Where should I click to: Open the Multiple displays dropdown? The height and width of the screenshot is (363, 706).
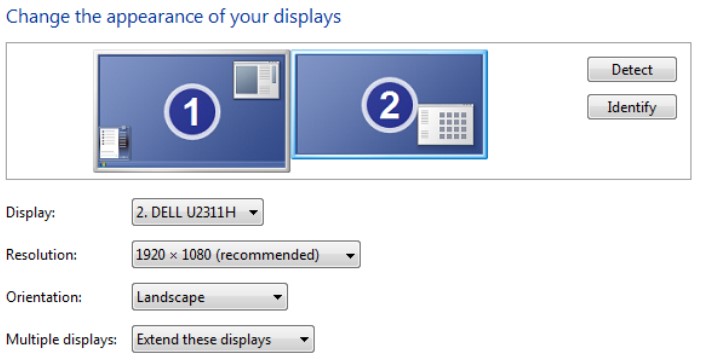223,339
